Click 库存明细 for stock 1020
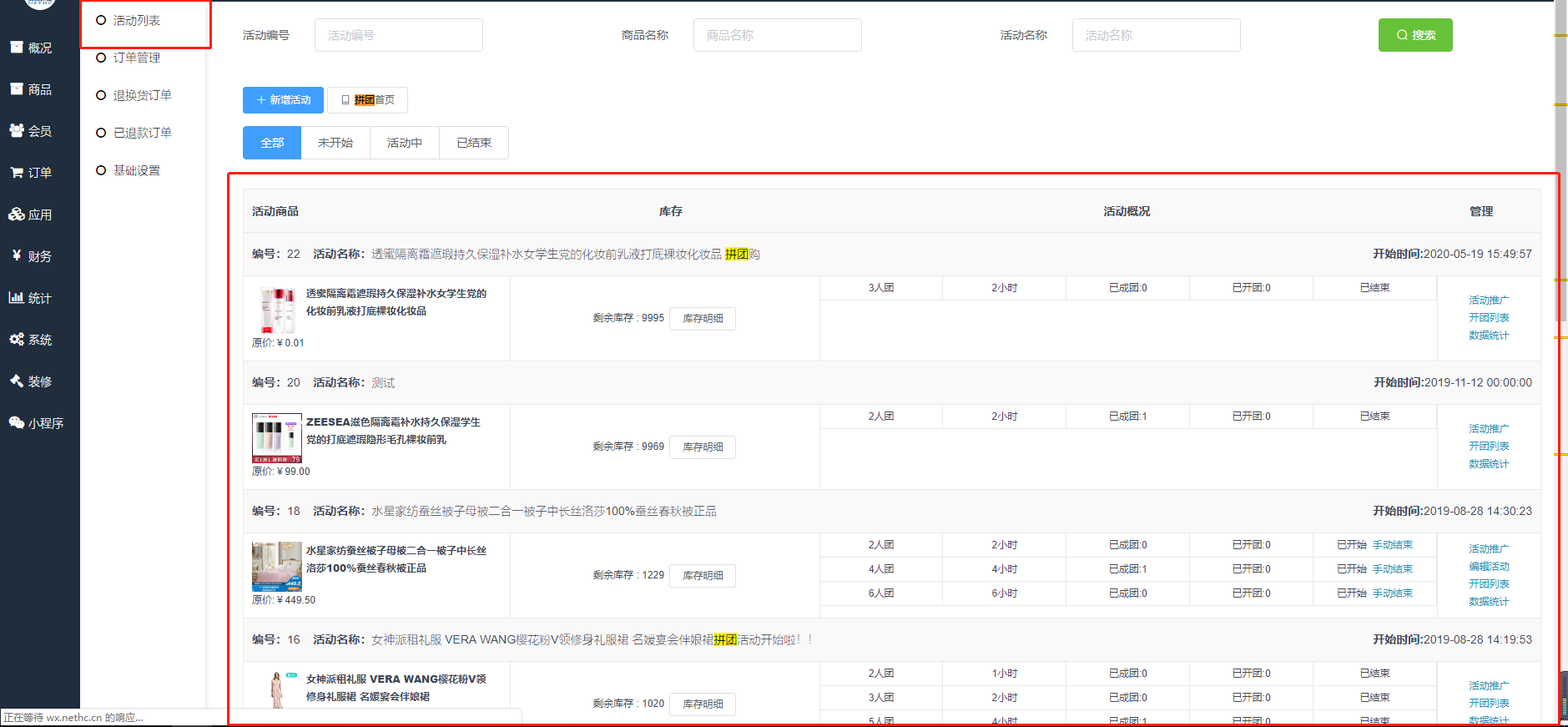Screen dimensions: 1568x727 click(703, 704)
